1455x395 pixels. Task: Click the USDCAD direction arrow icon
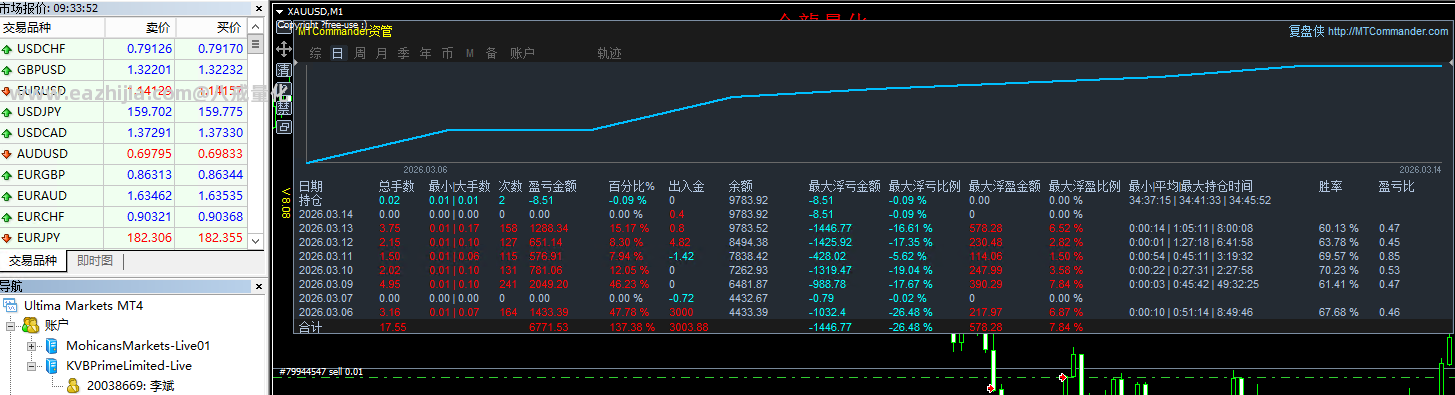click(8, 133)
